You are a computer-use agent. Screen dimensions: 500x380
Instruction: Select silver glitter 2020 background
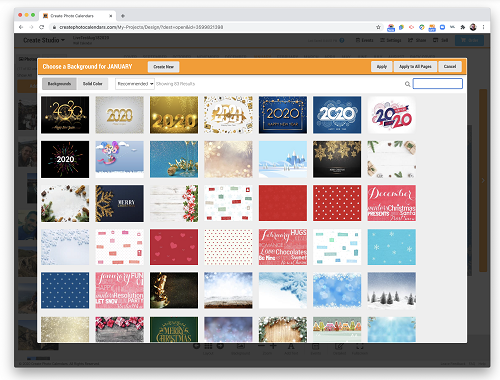[x=119, y=115]
